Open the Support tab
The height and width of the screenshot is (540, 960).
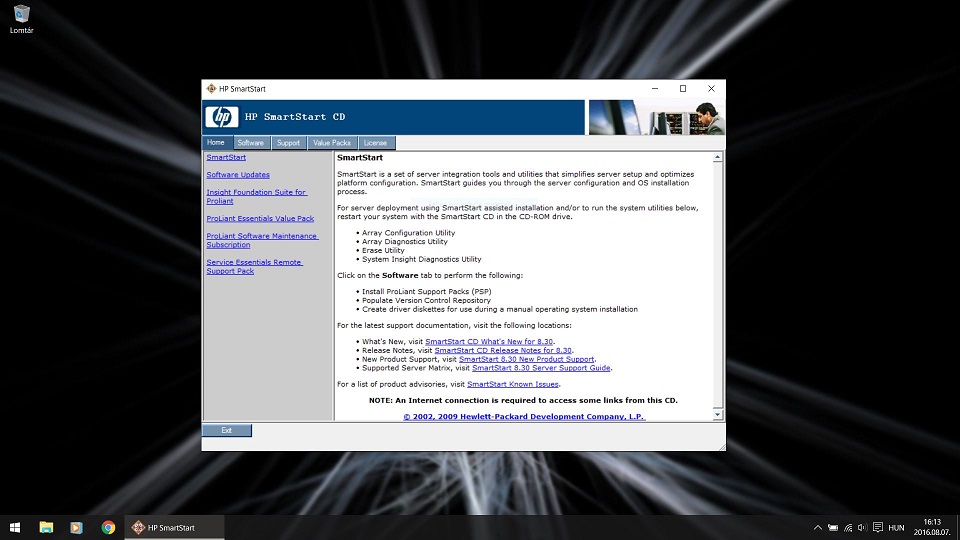coord(288,143)
